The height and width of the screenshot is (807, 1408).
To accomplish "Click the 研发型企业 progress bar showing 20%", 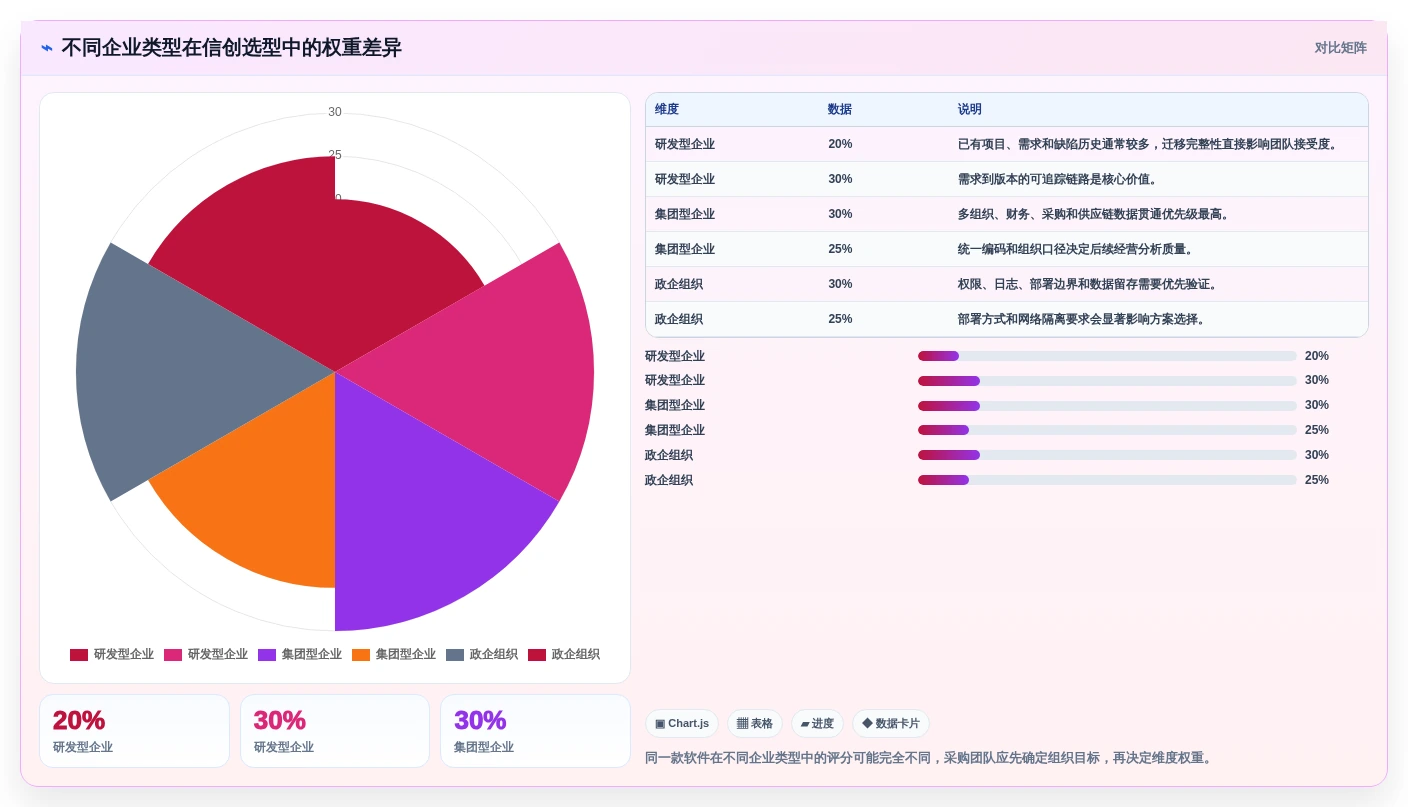I will [1107, 356].
